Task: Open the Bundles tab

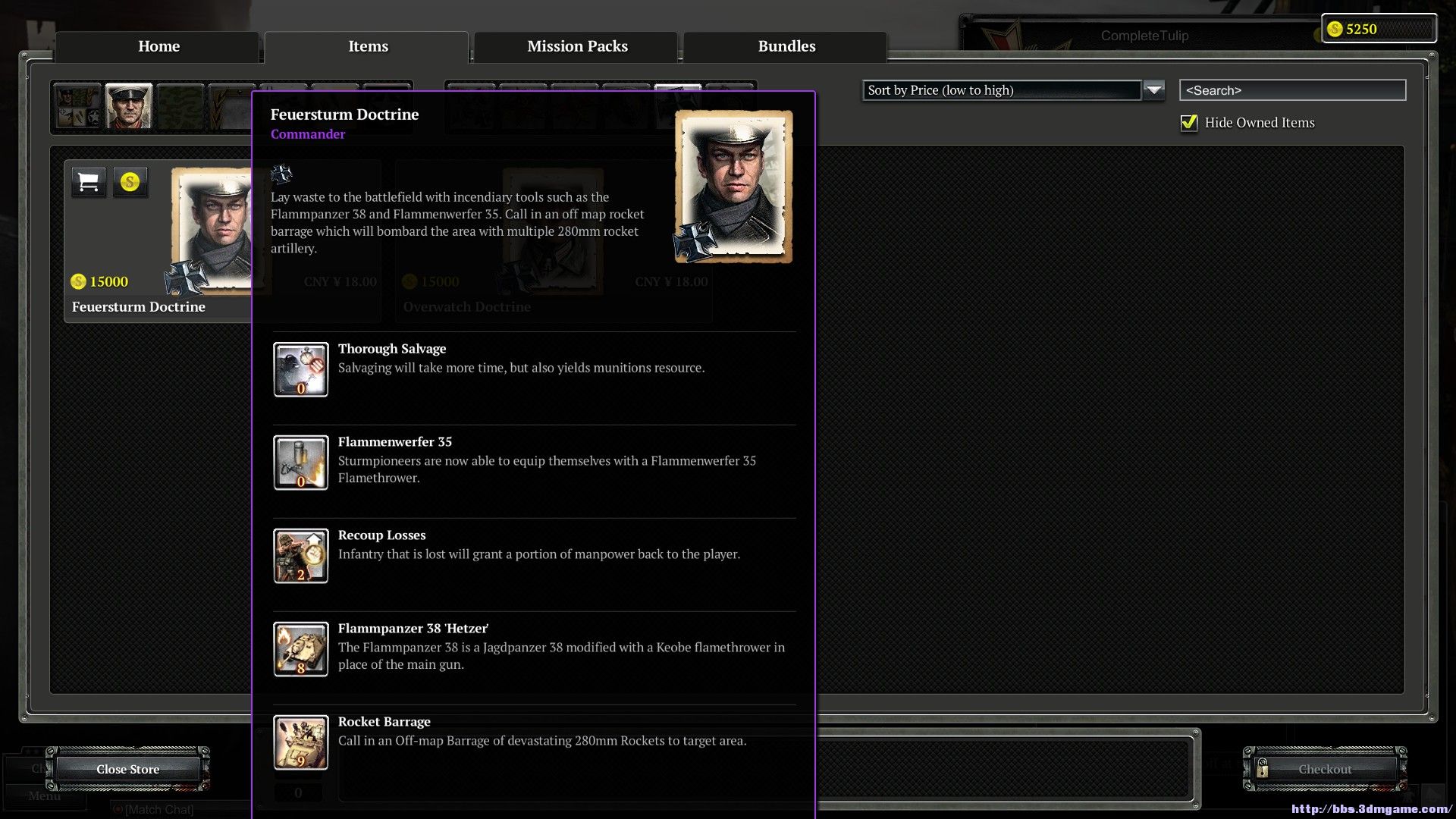Action: [786, 46]
